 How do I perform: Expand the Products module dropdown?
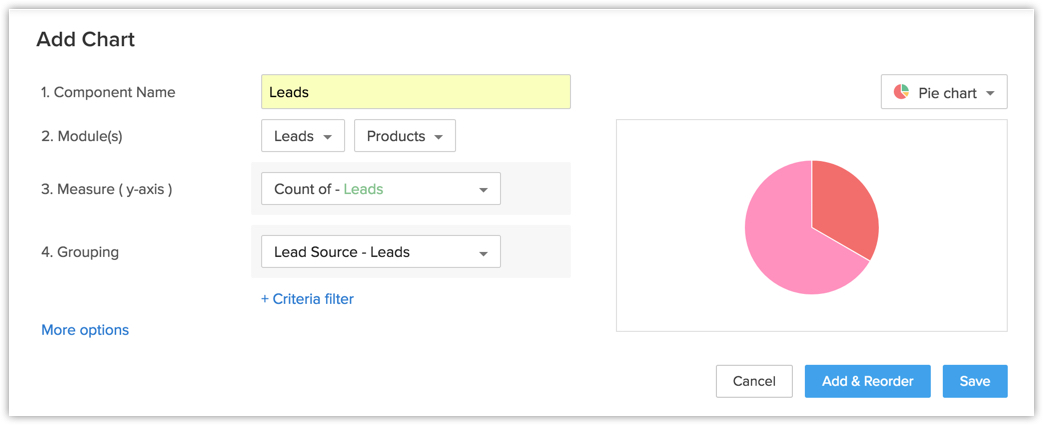[404, 136]
